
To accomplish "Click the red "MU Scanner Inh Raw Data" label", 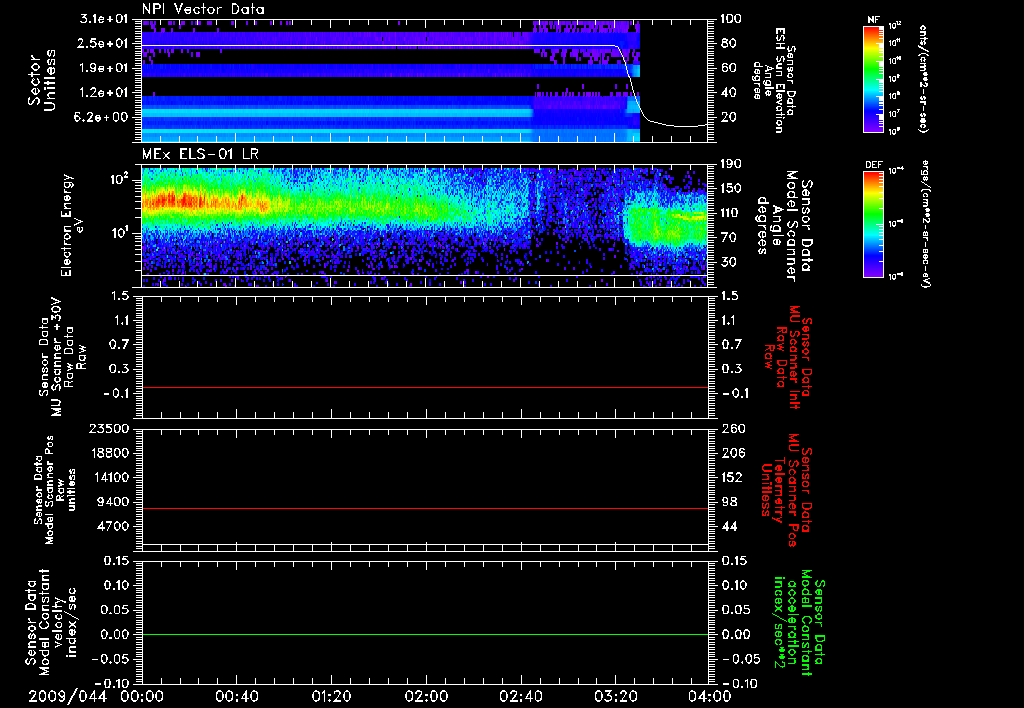I will (x=787, y=355).
